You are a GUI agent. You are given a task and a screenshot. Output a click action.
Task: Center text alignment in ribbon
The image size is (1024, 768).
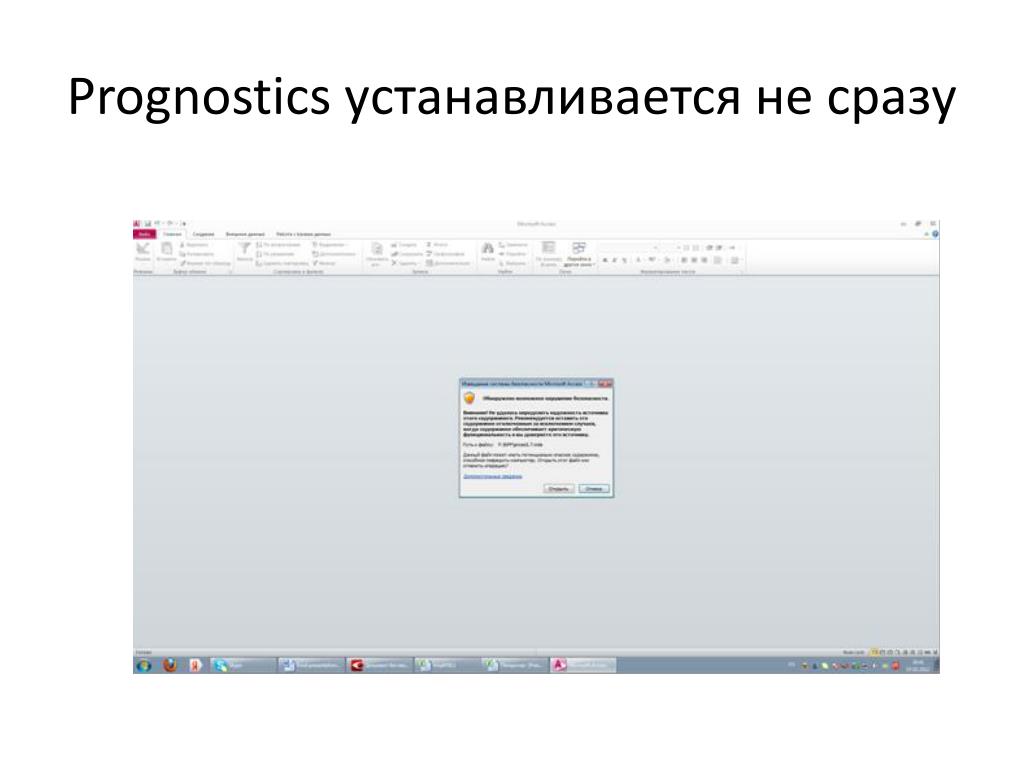694,261
